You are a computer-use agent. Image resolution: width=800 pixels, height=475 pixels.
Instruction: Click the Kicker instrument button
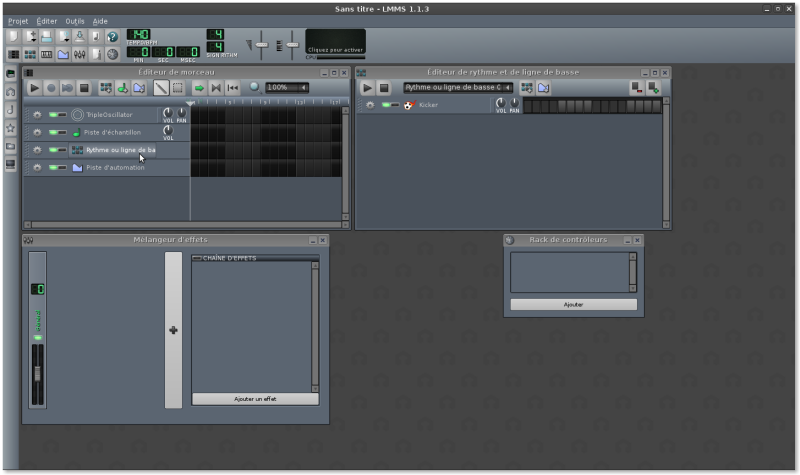coord(446,105)
